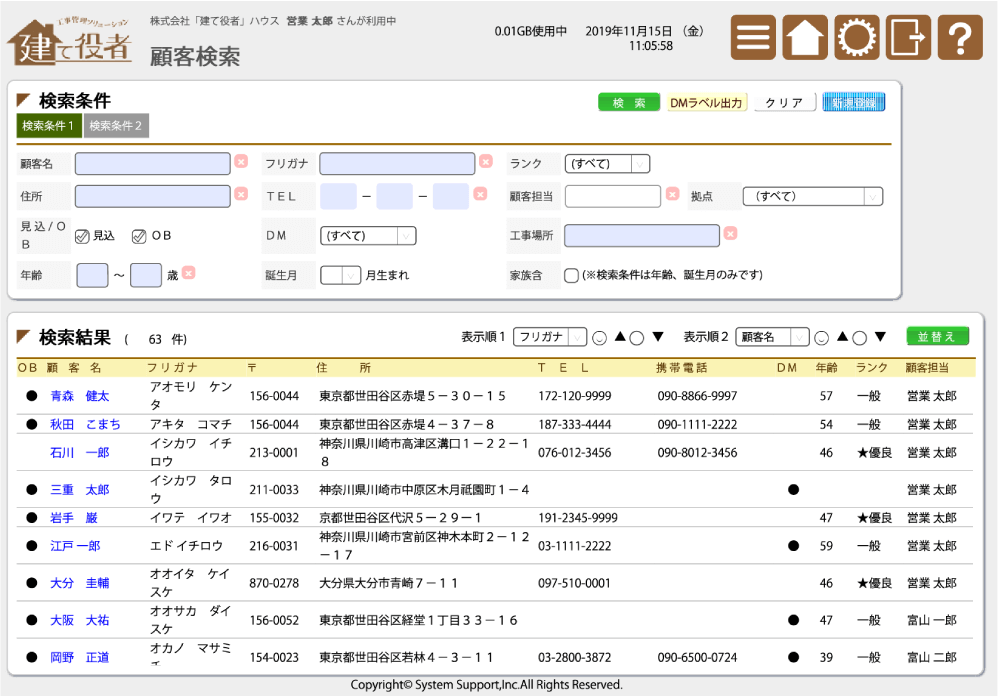Open customer 大分 圭輔 link
The height and width of the screenshot is (696, 1000).
pos(80,583)
